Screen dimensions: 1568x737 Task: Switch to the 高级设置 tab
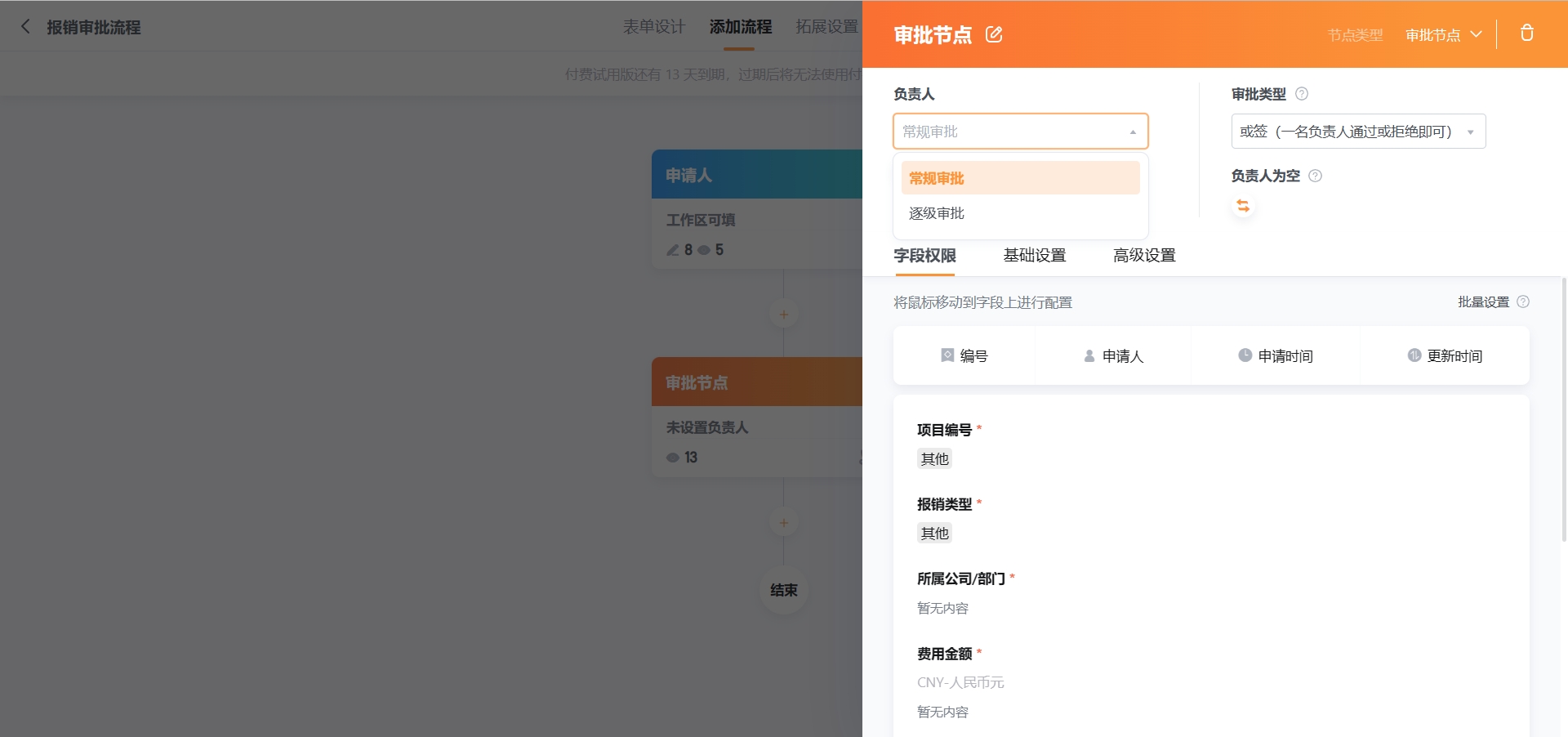(x=1143, y=256)
